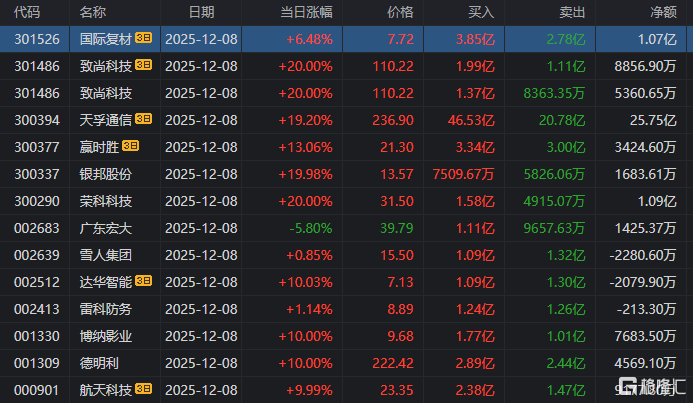Sort the table by 价格 header
Viewport: 693px width, 403px height.
399,12
